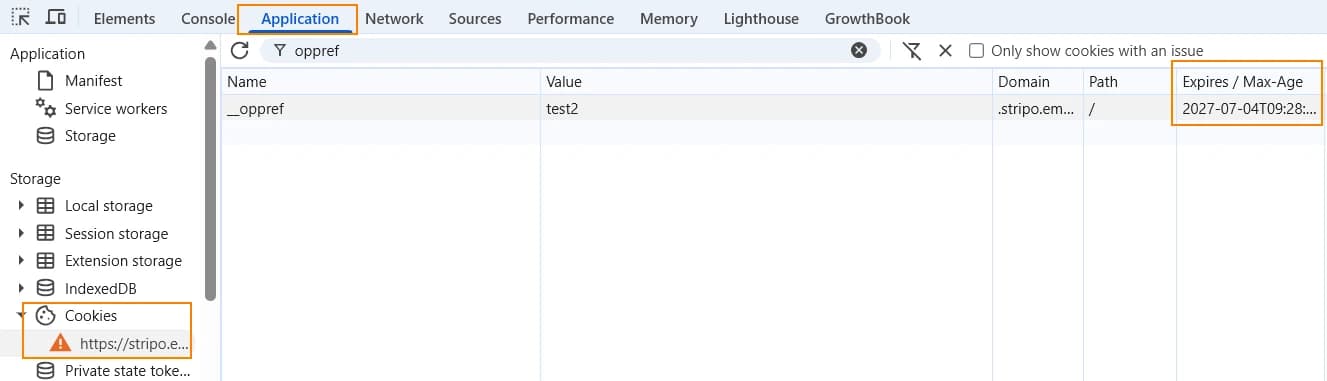The height and width of the screenshot is (381, 1327).
Task: Sort cookies by the Domain column
Action: pos(1038,82)
